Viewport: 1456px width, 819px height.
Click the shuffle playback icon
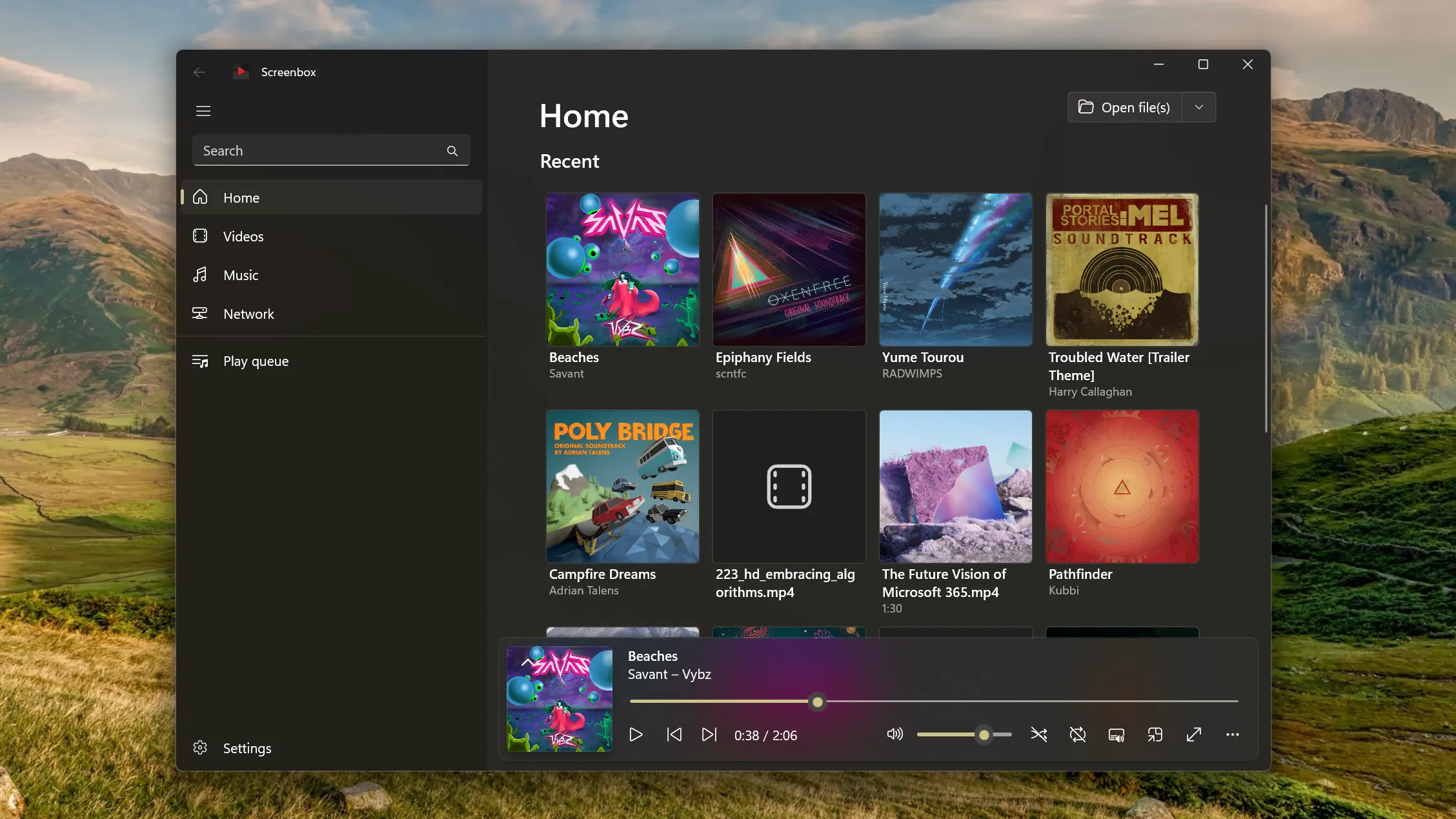1038,734
